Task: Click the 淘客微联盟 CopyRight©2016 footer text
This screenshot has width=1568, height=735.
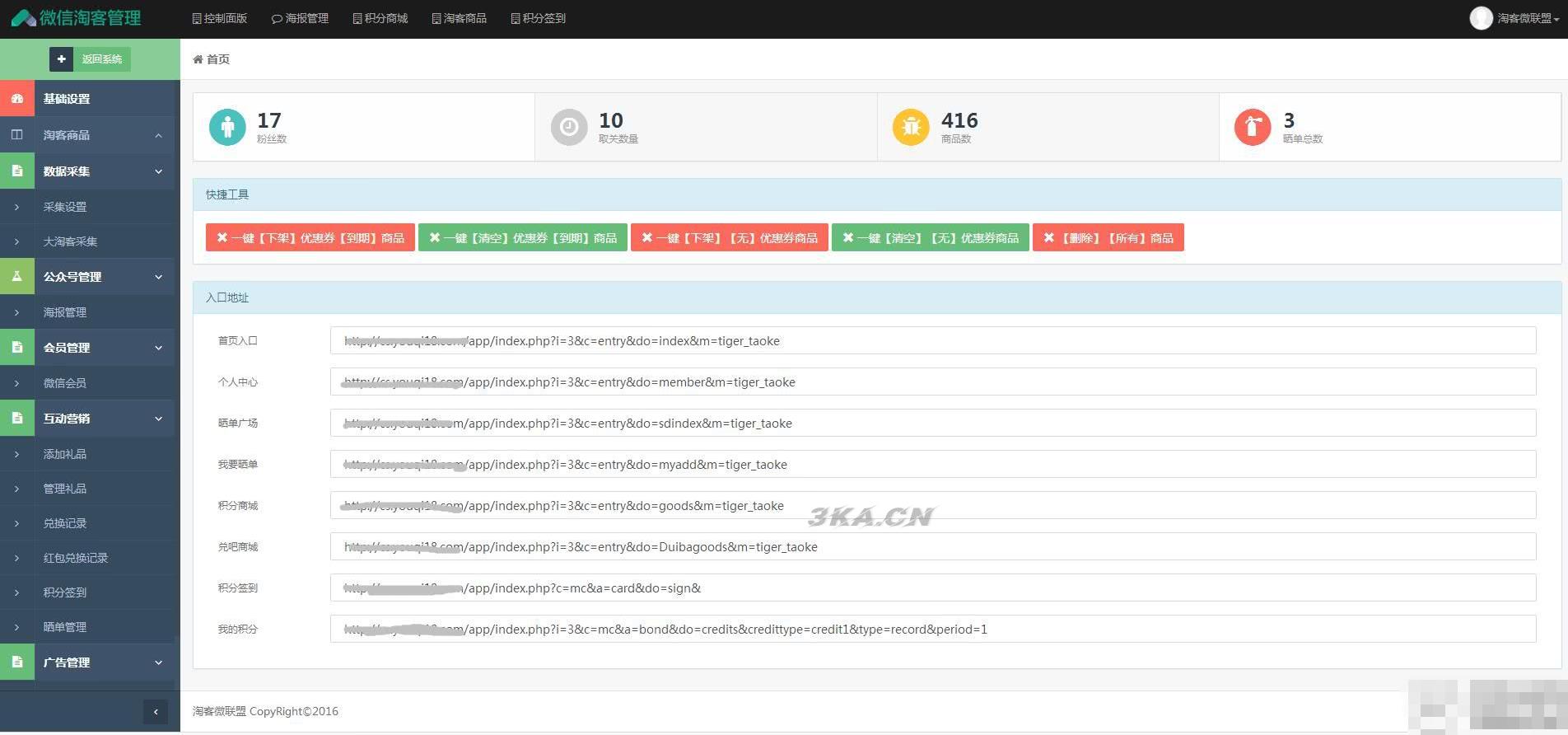Action: [265, 711]
